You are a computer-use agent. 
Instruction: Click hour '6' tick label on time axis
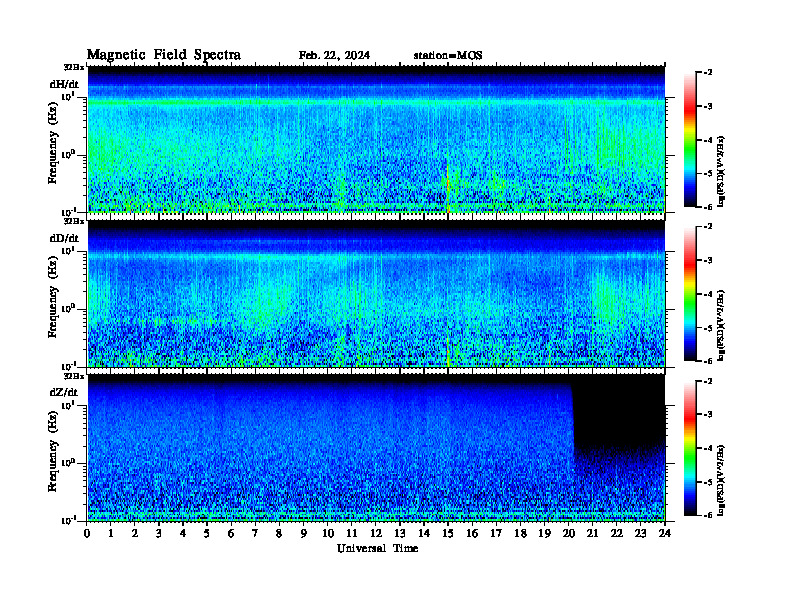pos(231,533)
